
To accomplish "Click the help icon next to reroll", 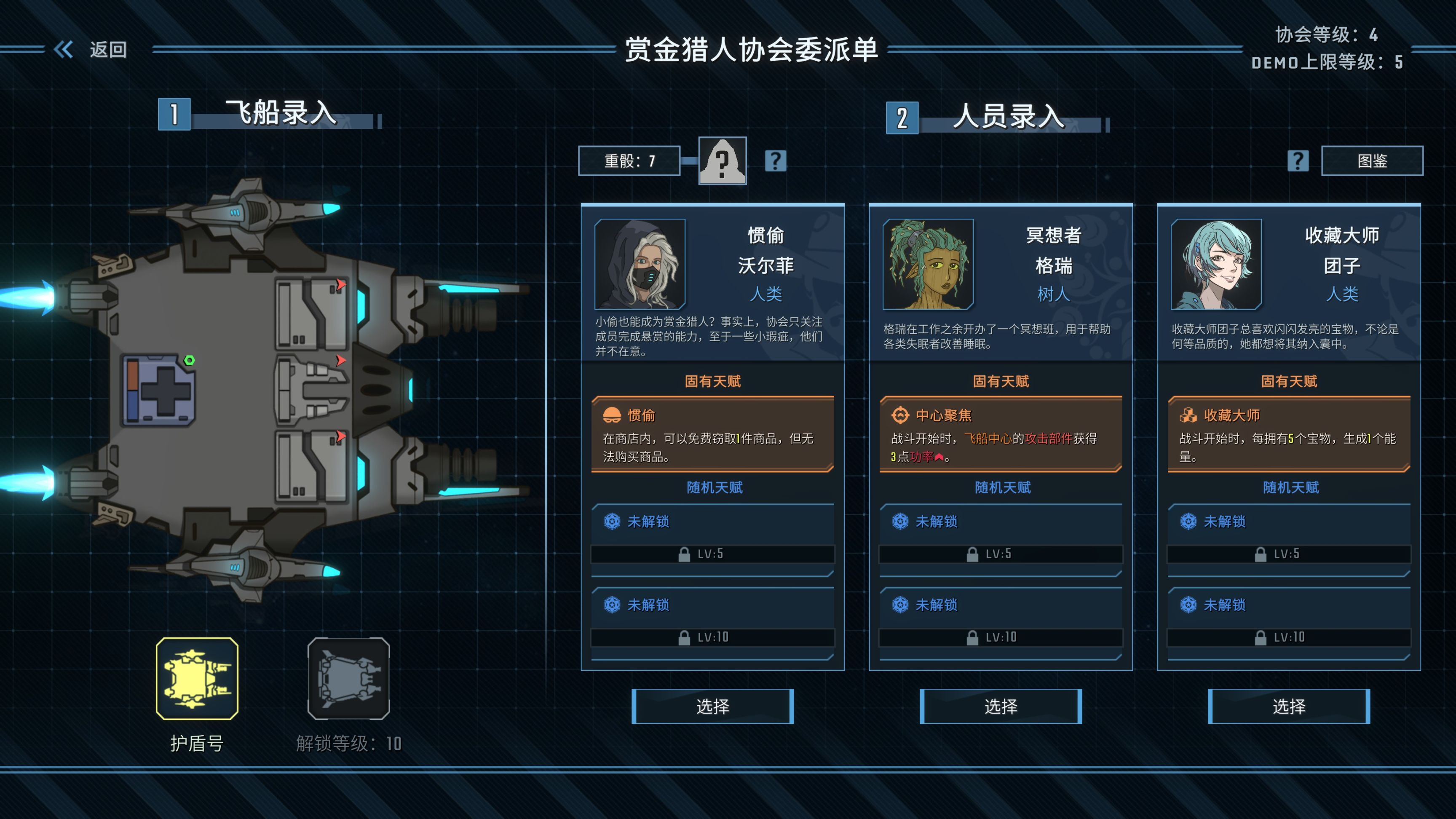I will [776, 161].
